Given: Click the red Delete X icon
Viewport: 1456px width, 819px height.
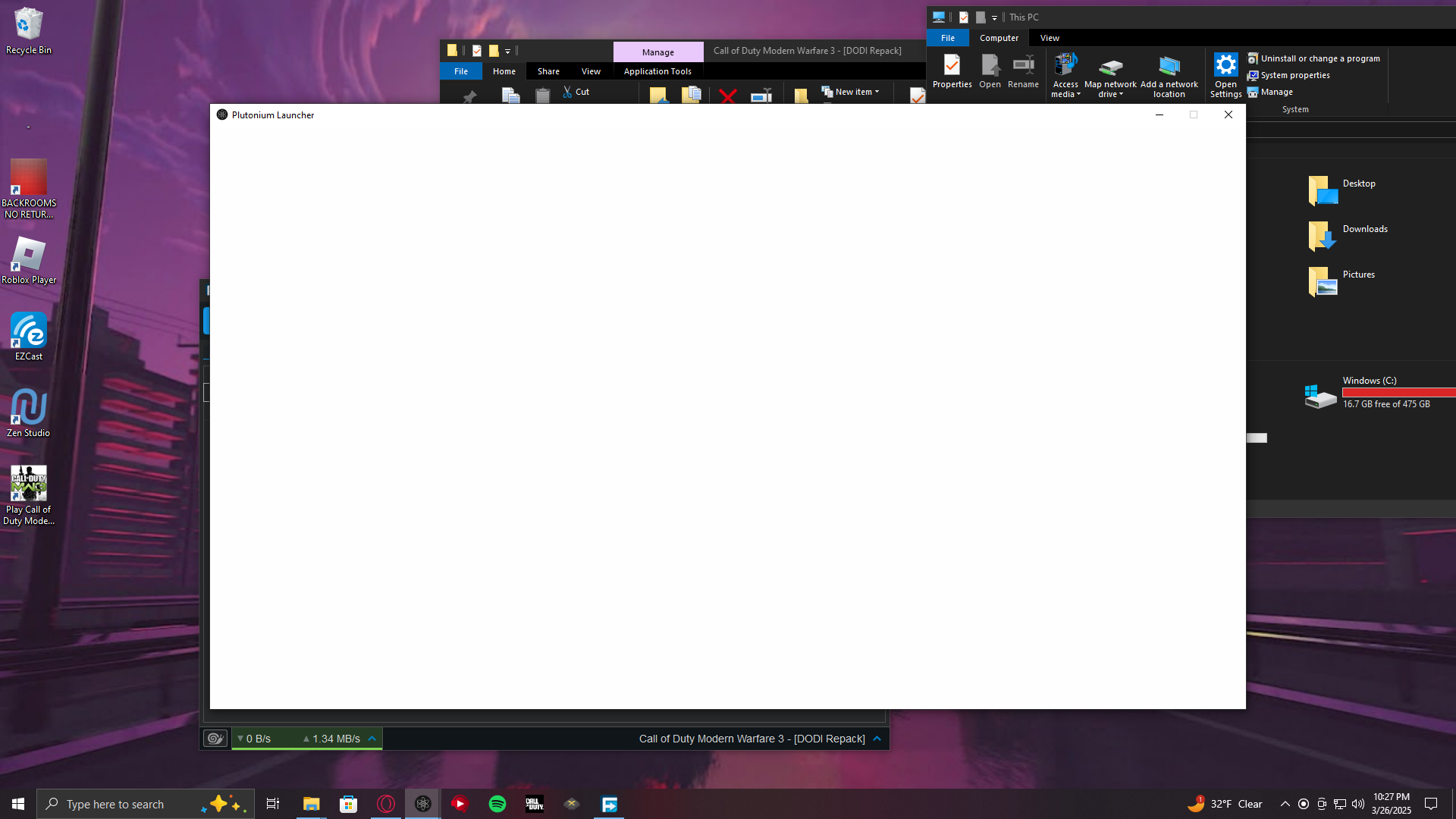Looking at the screenshot, I should pos(727,96).
